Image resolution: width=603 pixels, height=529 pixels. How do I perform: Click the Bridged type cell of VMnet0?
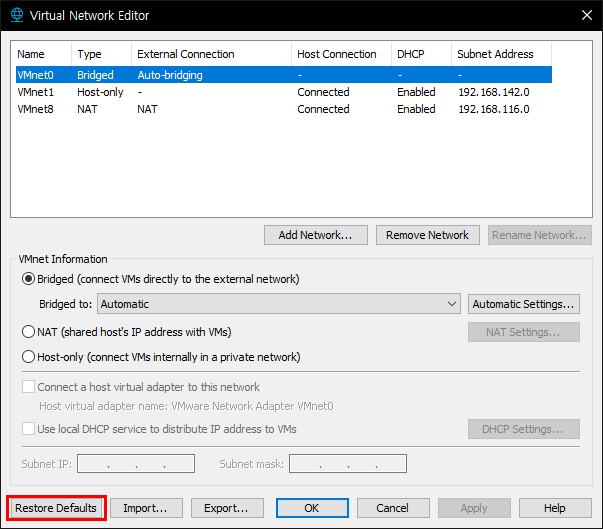95,75
